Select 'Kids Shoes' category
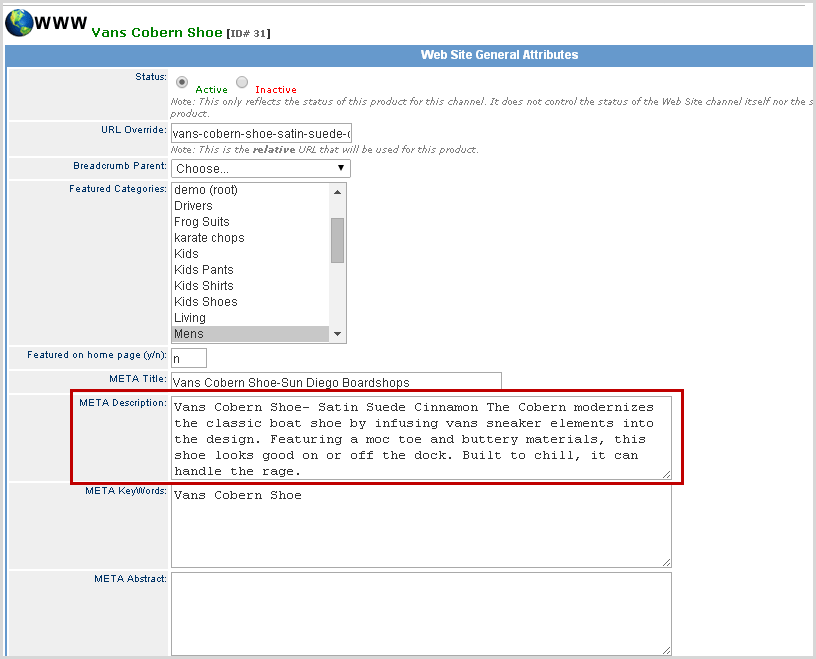The width and height of the screenshot is (816, 659). click(x=250, y=301)
